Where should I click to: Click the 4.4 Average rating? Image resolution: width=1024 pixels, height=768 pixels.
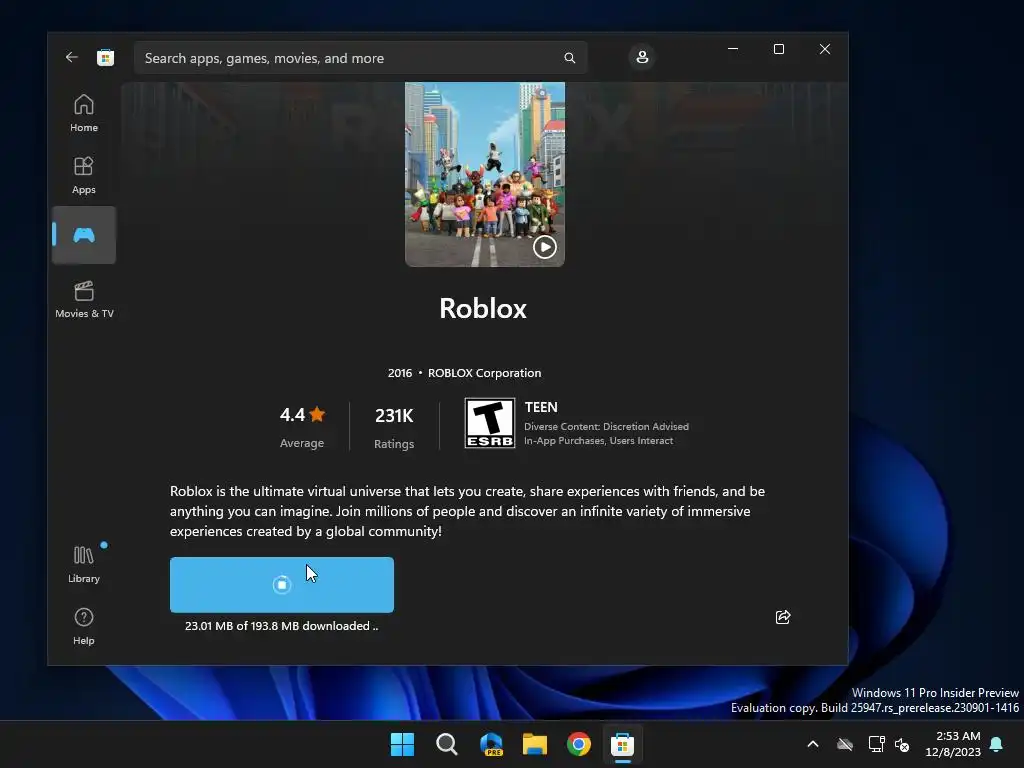click(x=302, y=426)
